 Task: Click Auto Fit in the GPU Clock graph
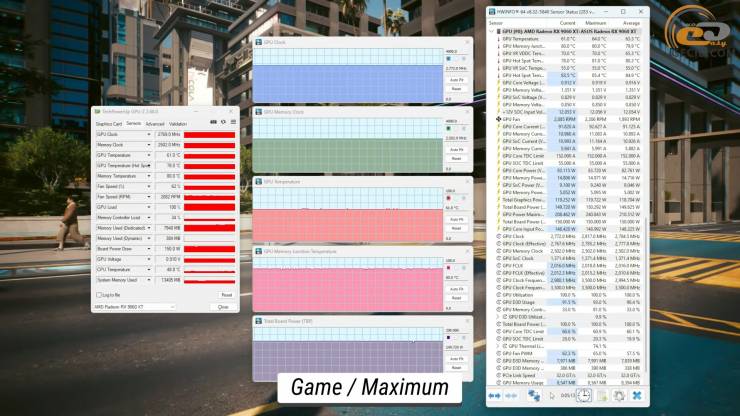[x=456, y=79]
